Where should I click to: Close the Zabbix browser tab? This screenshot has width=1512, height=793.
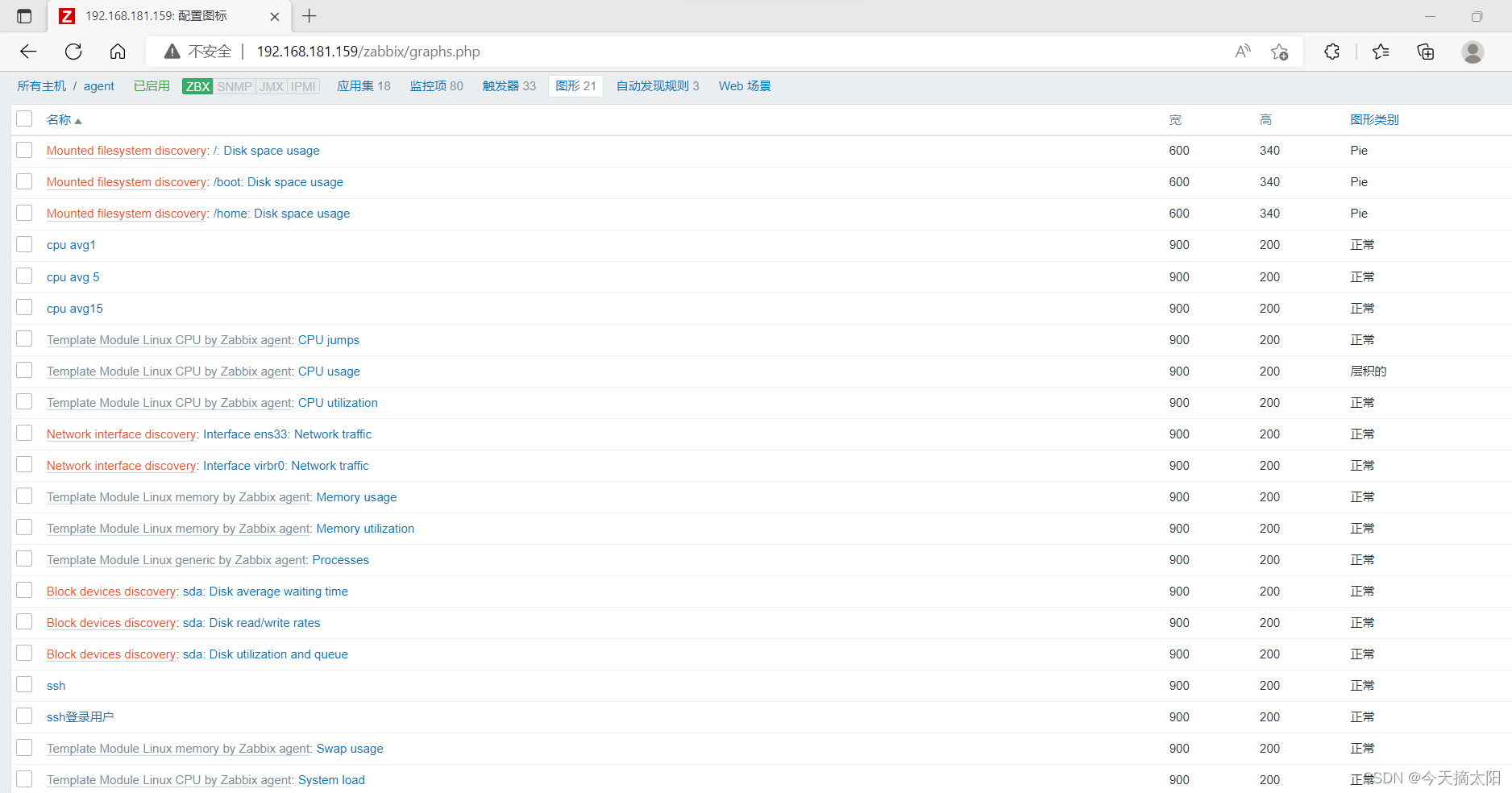pos(275,16)
